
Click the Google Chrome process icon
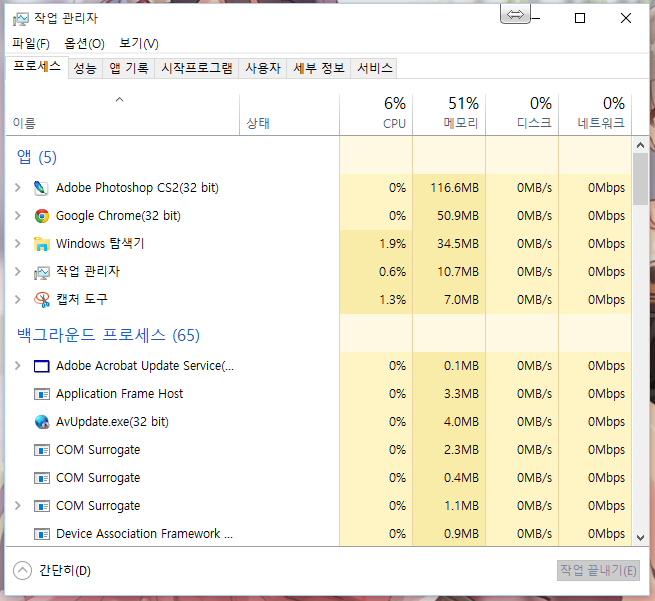point(41,216)
